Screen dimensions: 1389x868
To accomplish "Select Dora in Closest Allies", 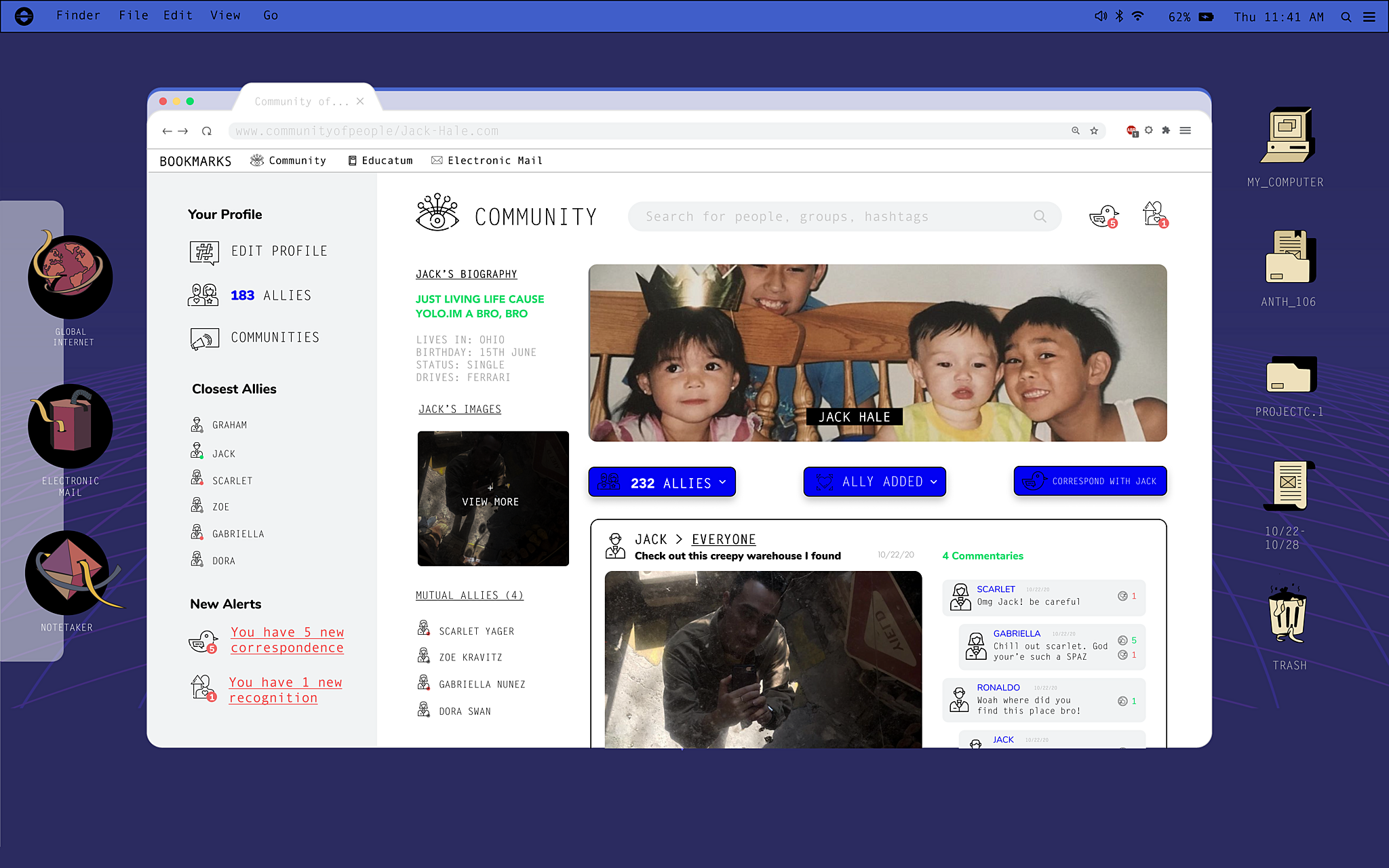I will click(213, 561).
